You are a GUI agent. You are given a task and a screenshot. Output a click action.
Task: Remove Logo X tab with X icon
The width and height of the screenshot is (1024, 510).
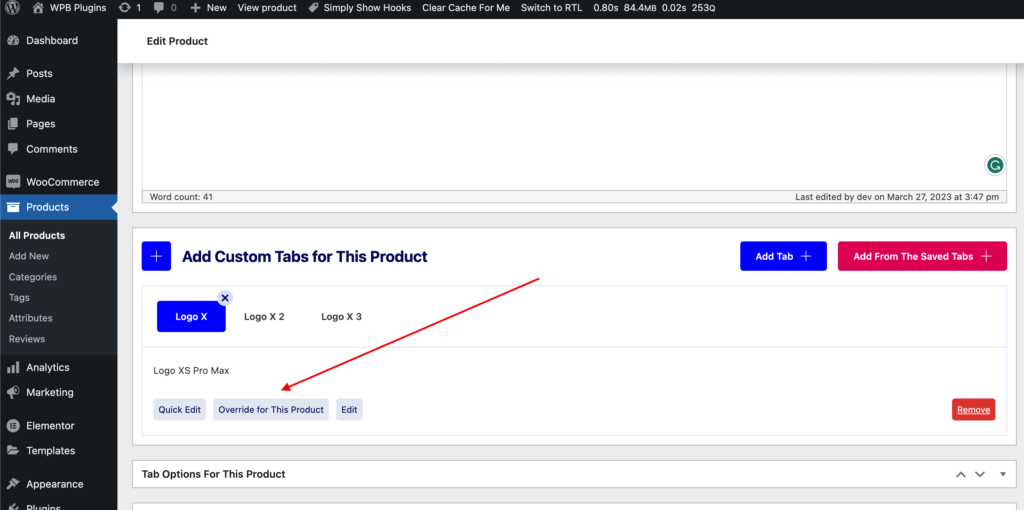click(225, 298)
